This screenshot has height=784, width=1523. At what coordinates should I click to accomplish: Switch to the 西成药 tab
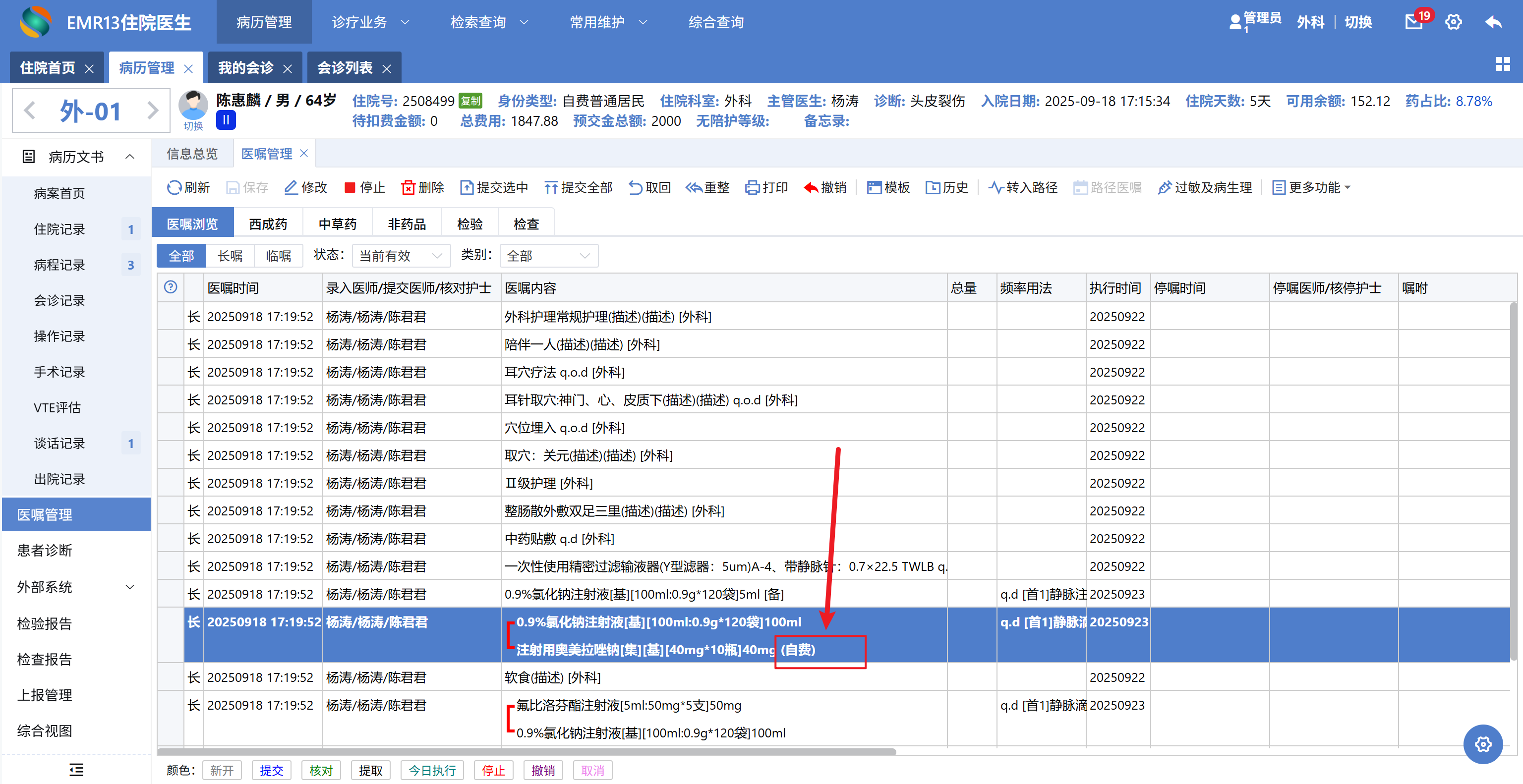click(268, 224)
